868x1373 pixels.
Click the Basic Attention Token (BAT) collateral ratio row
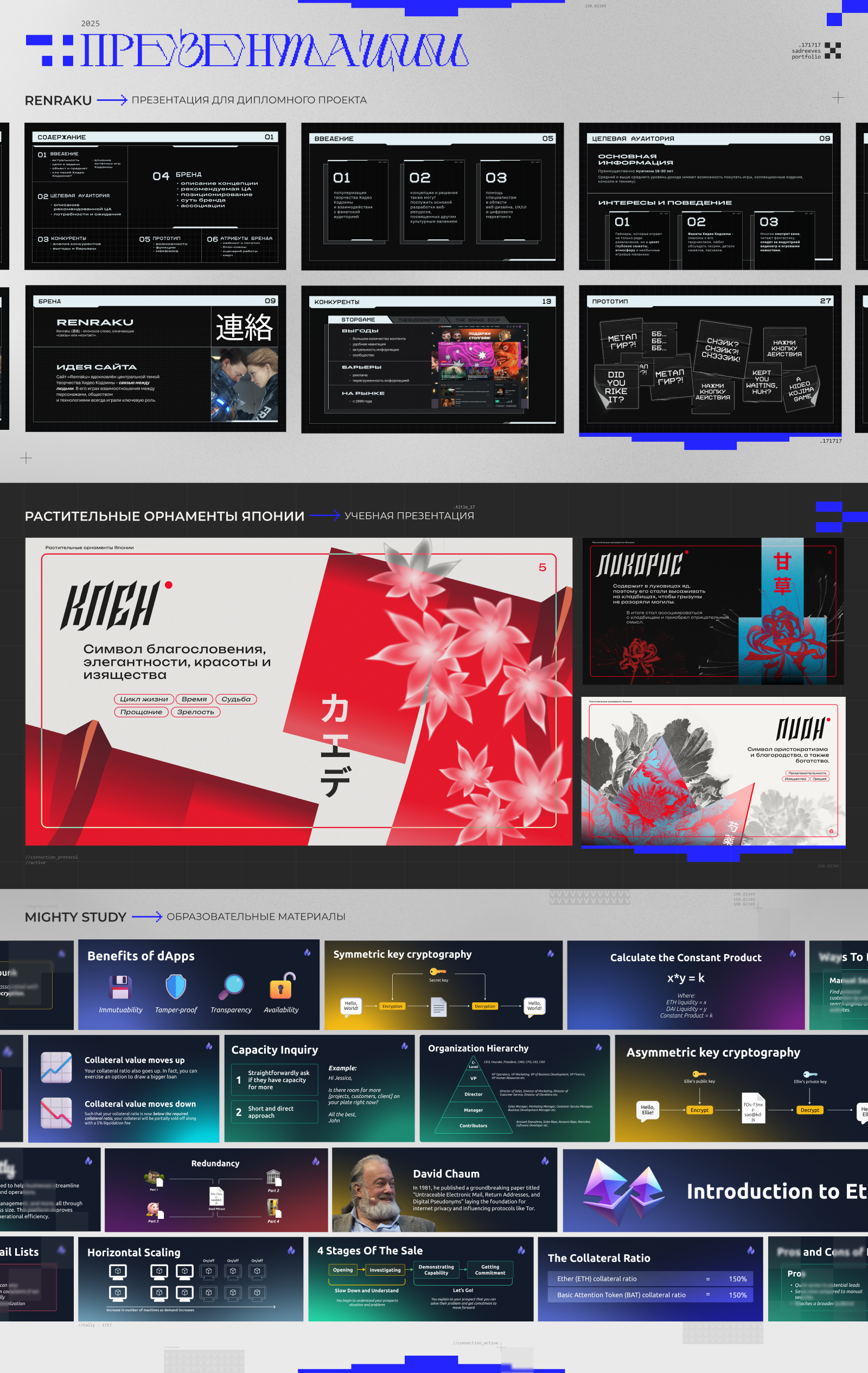coord(650,1295)
